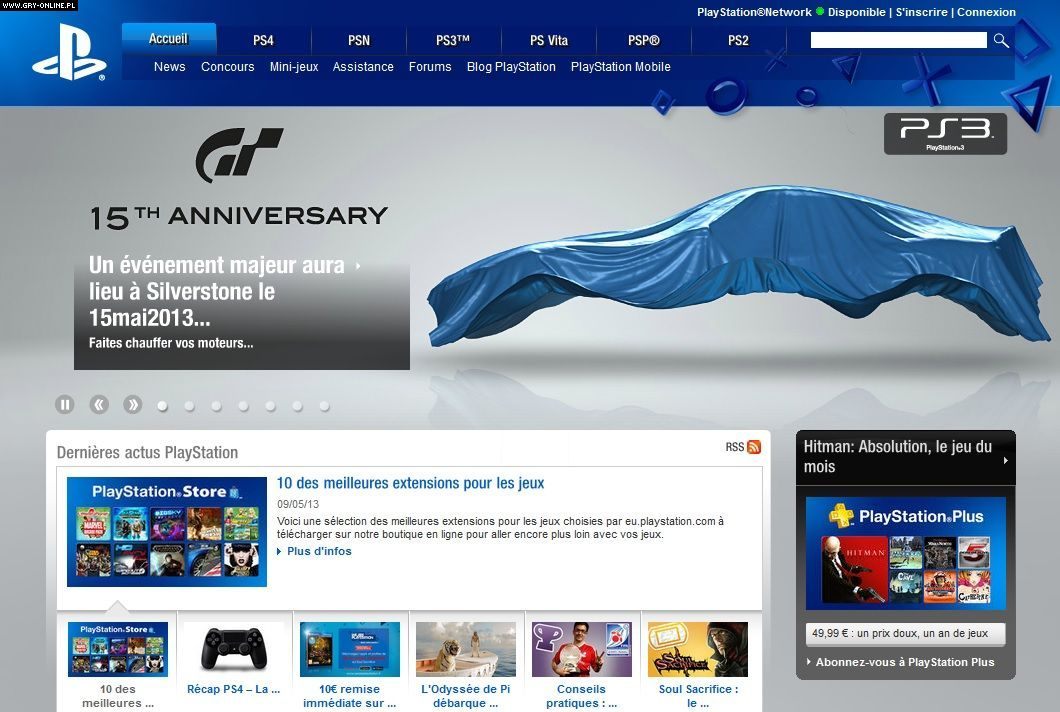Image resolution: width=1060 pixels, height=712 pixels.
Task: Pause the banner slideshow
Action: [x=65, y=405]
